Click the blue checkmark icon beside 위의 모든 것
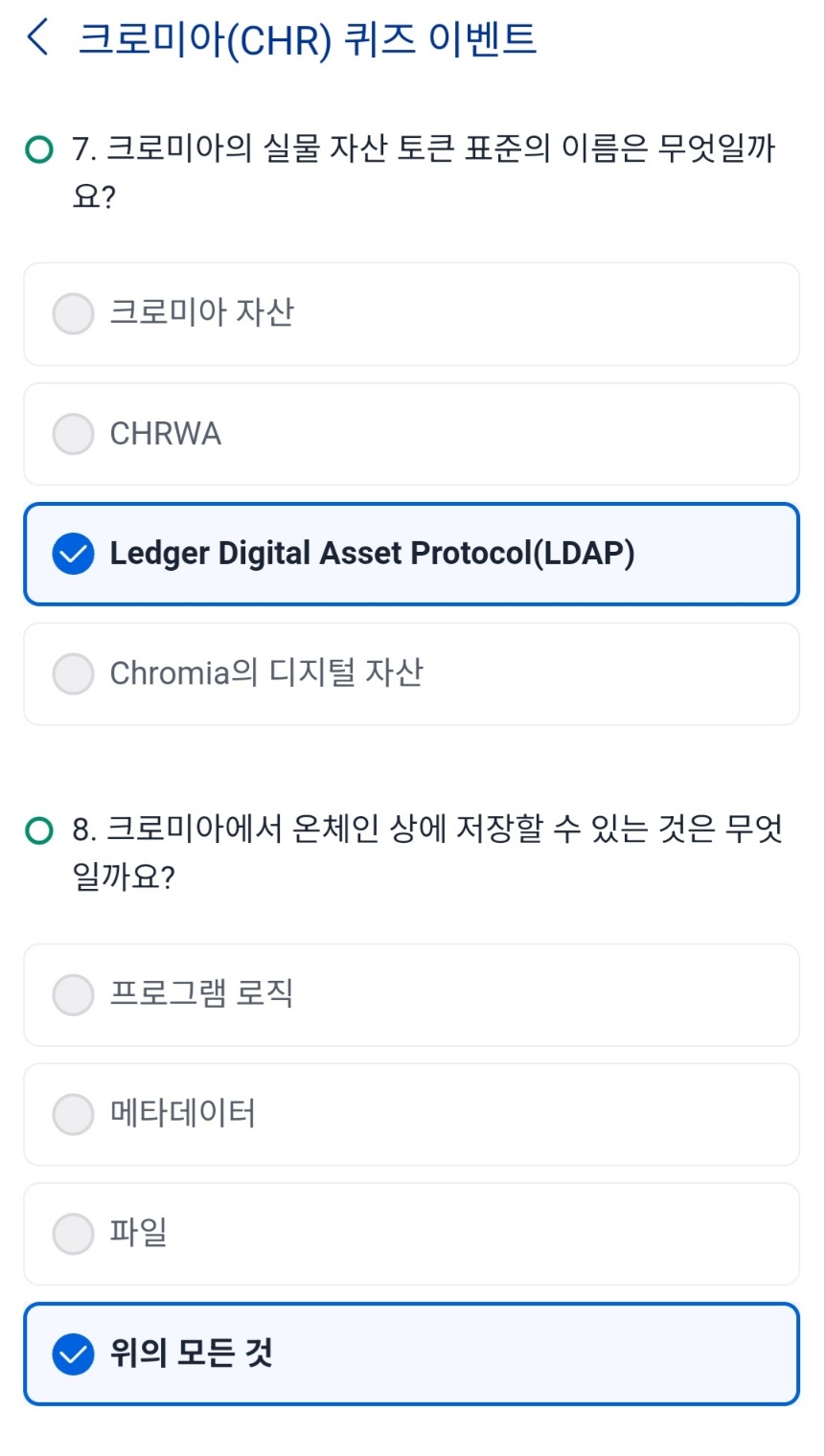Screen dimensions: 825x1456 [74, 1354]
